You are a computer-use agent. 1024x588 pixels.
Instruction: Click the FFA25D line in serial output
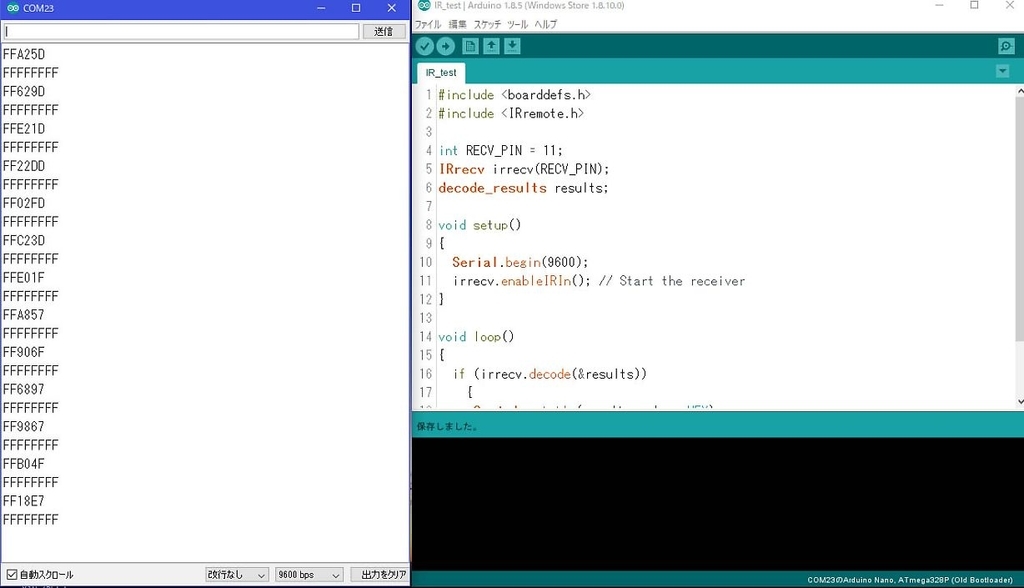[x=24, y=54]
